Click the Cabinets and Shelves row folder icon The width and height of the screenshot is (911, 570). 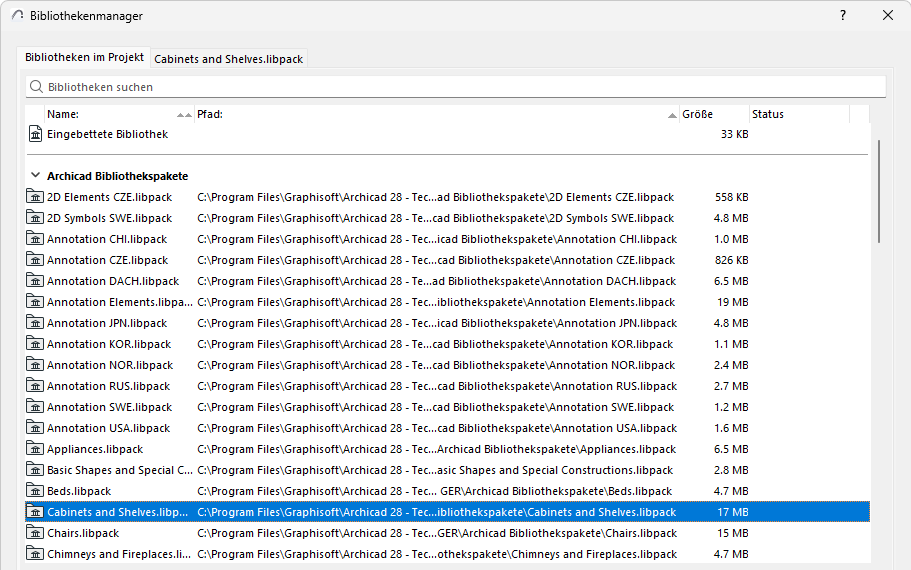point(35,512)
